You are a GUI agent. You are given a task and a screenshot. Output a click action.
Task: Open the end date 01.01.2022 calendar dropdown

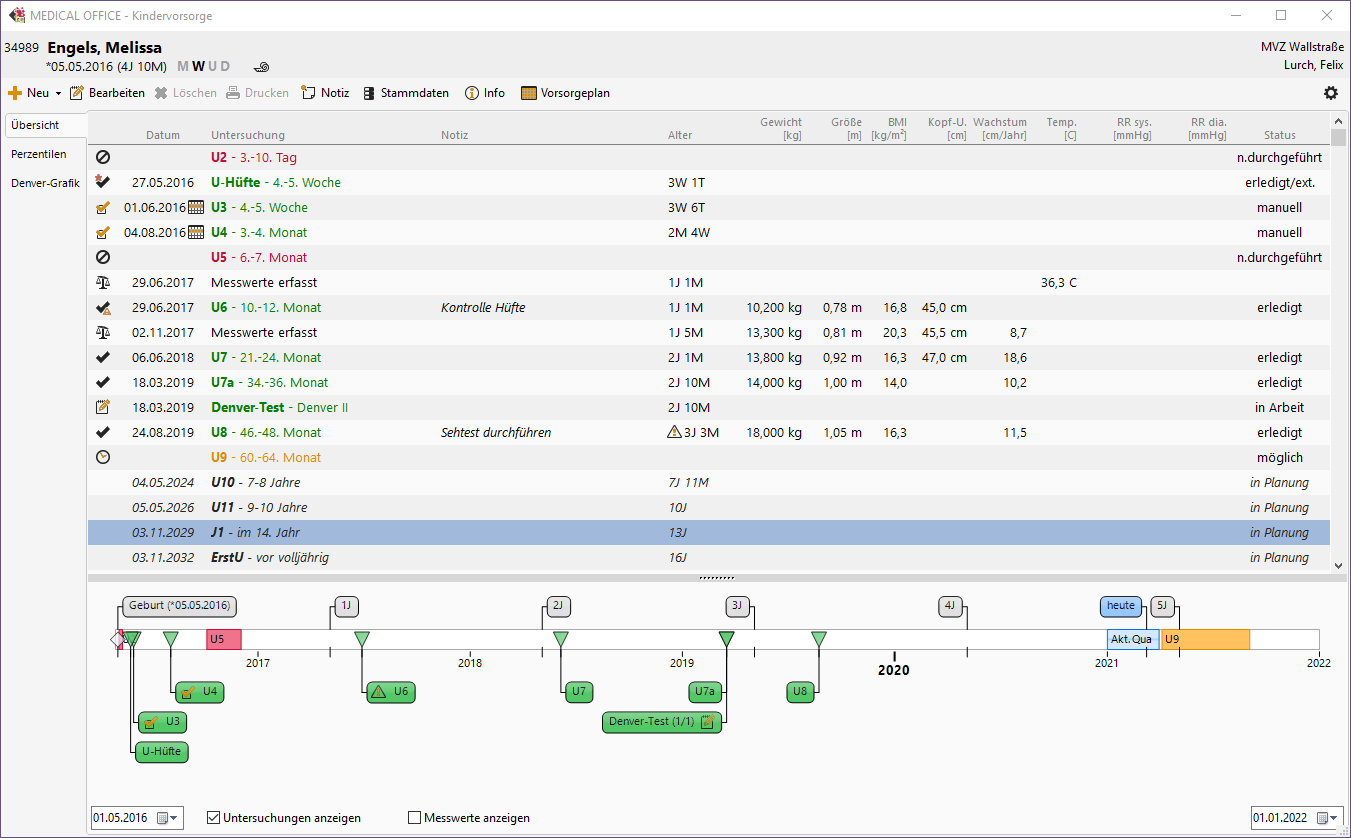[1326, 818]
